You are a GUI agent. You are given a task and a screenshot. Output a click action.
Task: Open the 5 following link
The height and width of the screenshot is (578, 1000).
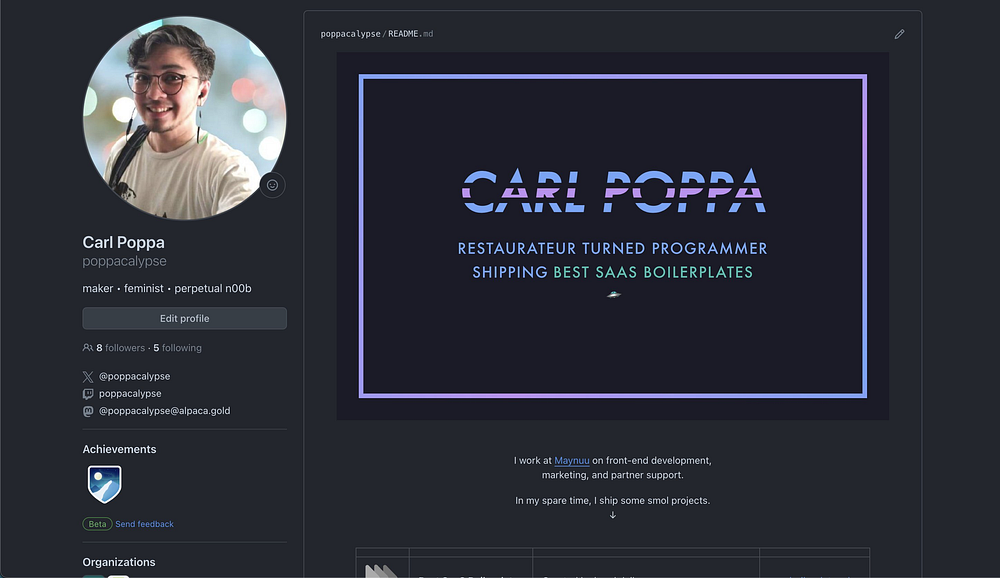[177, 348]
